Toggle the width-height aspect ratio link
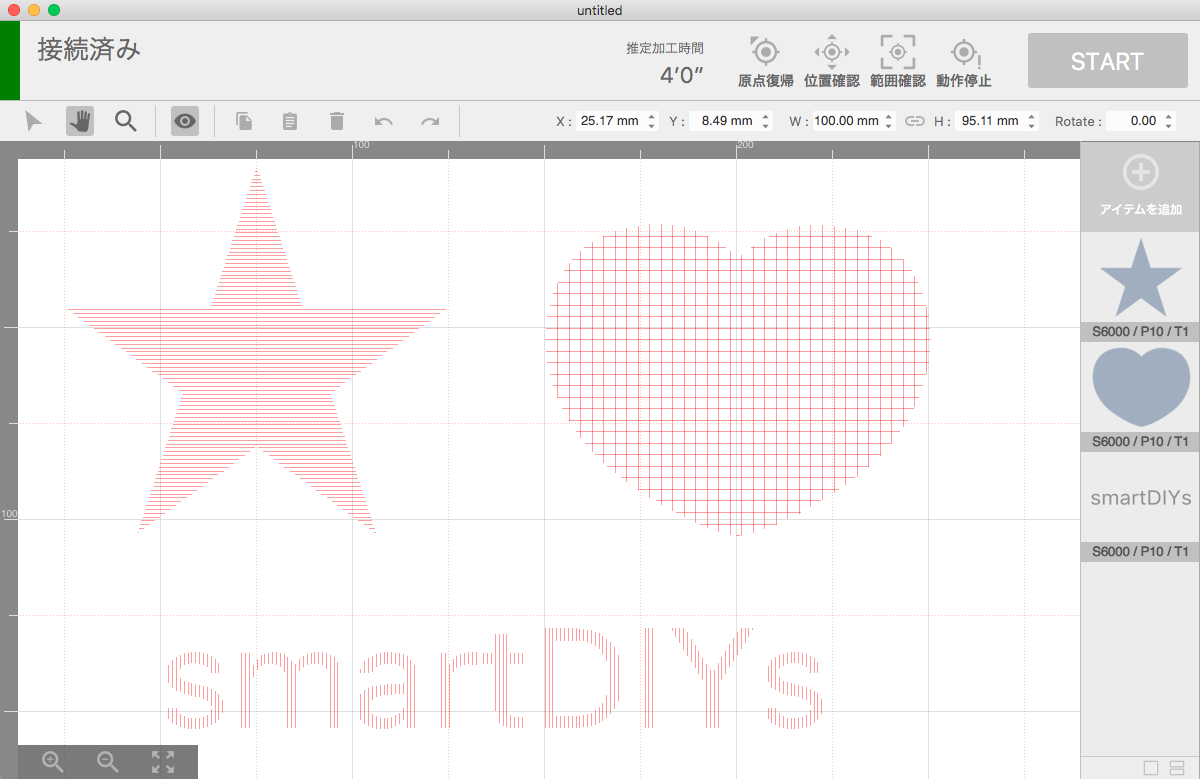Screen dimensions: 1200x779 915,121
